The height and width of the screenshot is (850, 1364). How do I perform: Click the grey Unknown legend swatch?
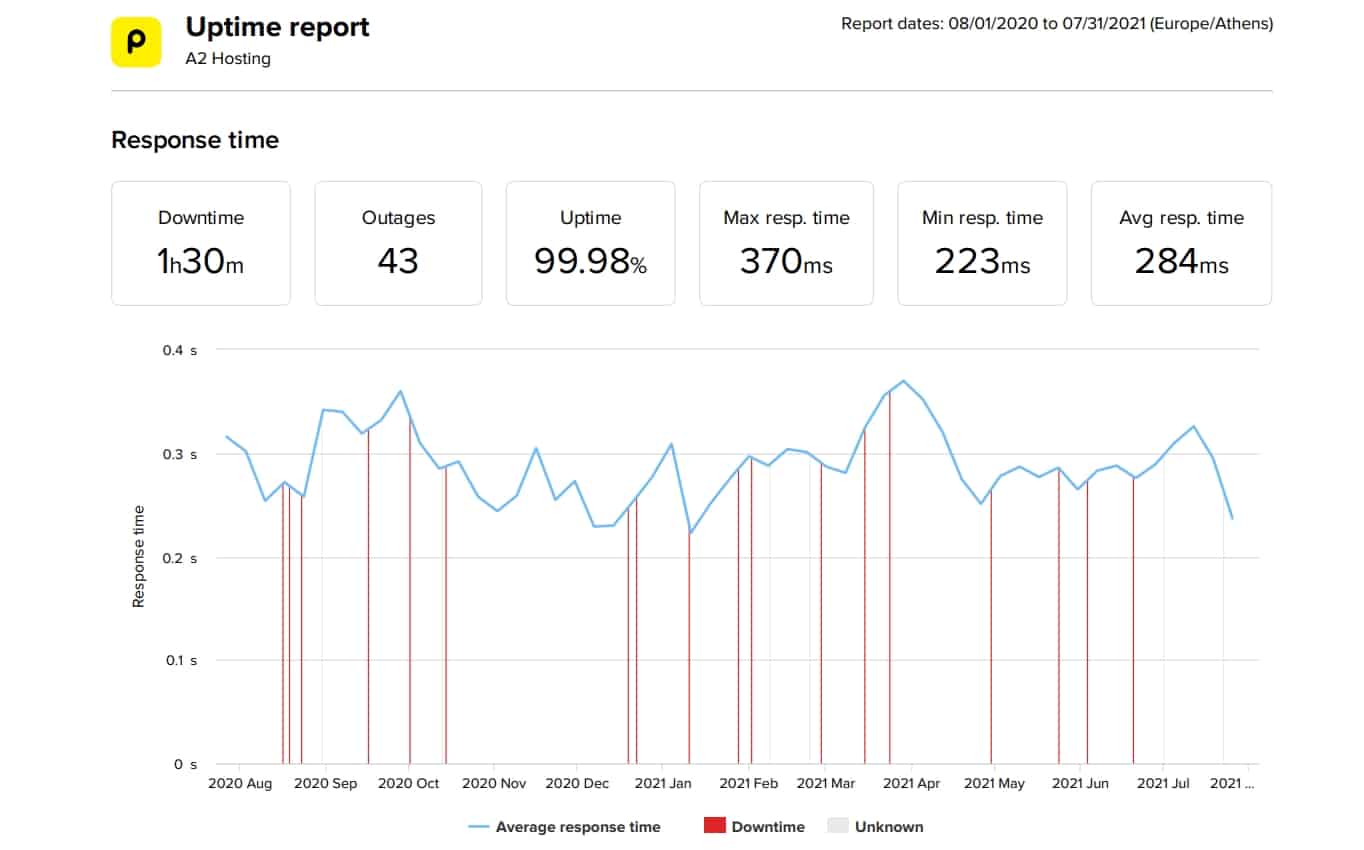(837, 826)
